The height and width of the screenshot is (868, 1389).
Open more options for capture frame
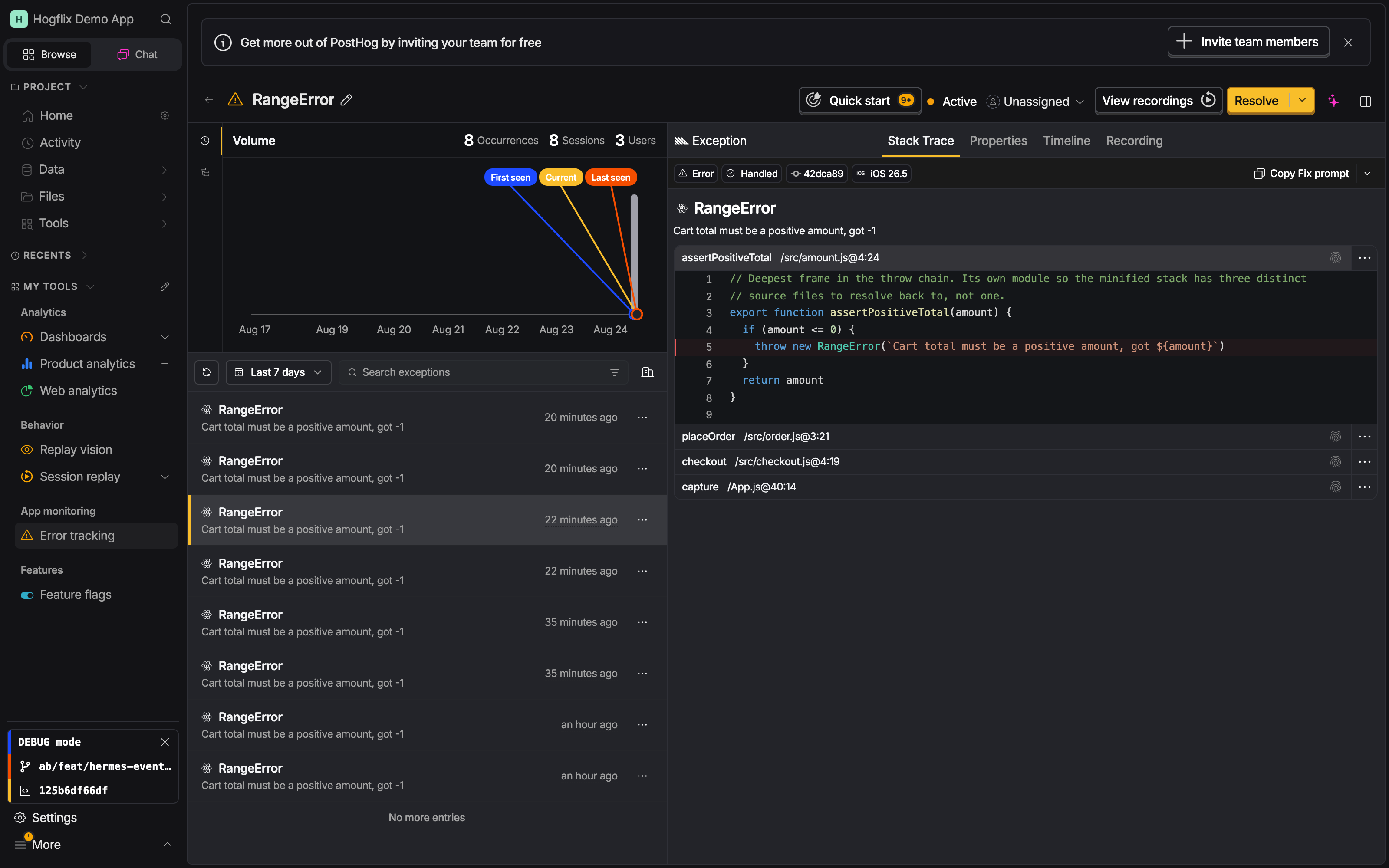[x=1364, y=487]
